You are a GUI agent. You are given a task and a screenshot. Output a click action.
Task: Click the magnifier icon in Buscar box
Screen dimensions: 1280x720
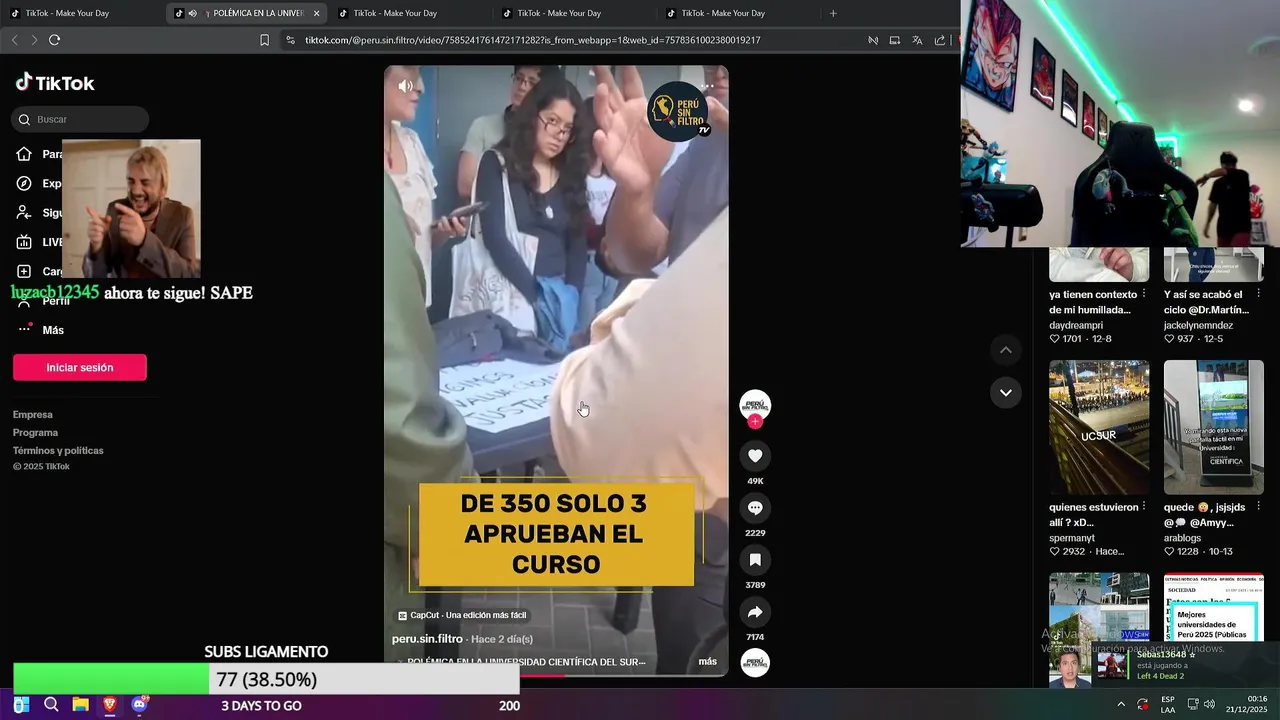[25, 120]
